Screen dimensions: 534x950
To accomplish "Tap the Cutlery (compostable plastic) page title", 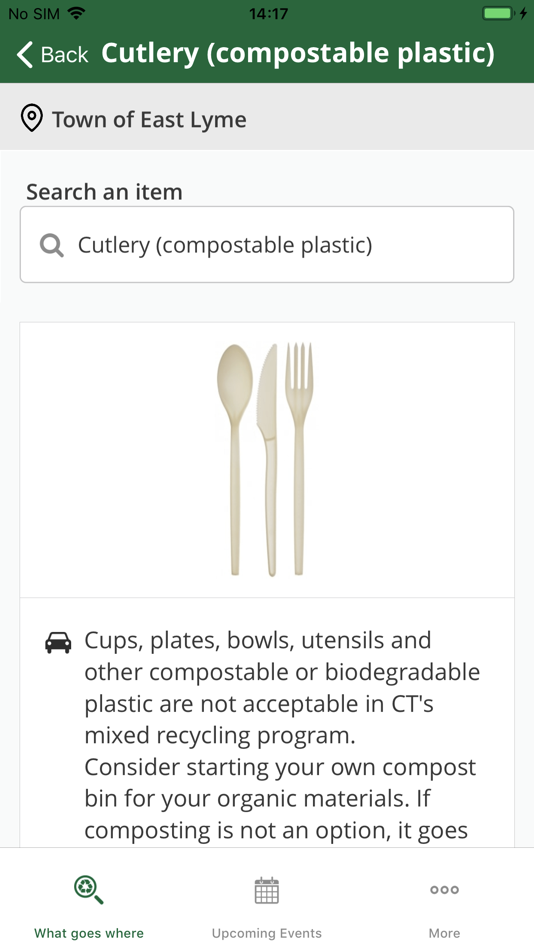I will coord(298,53).
